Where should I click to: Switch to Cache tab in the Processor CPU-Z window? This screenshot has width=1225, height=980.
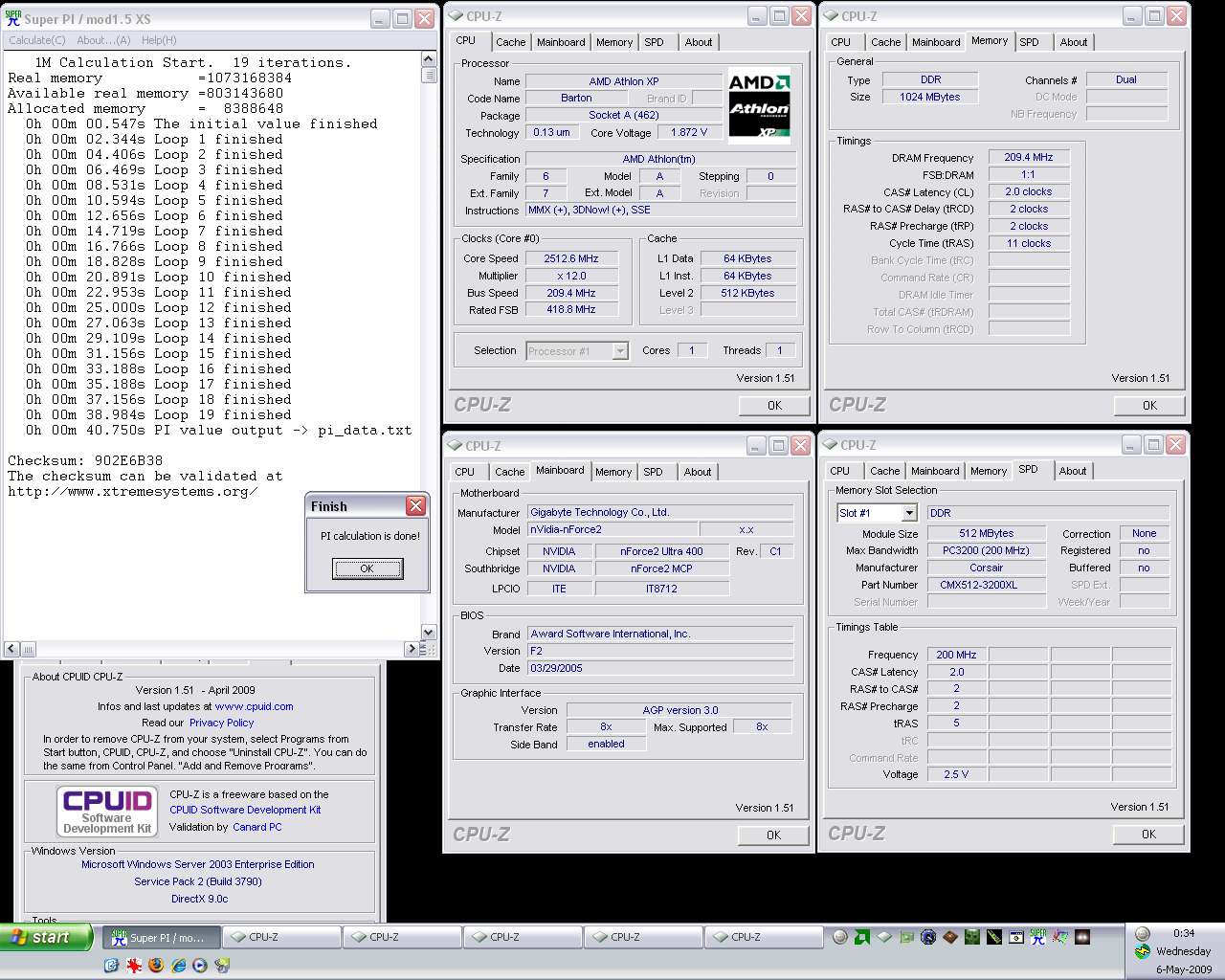click(511, 42)
